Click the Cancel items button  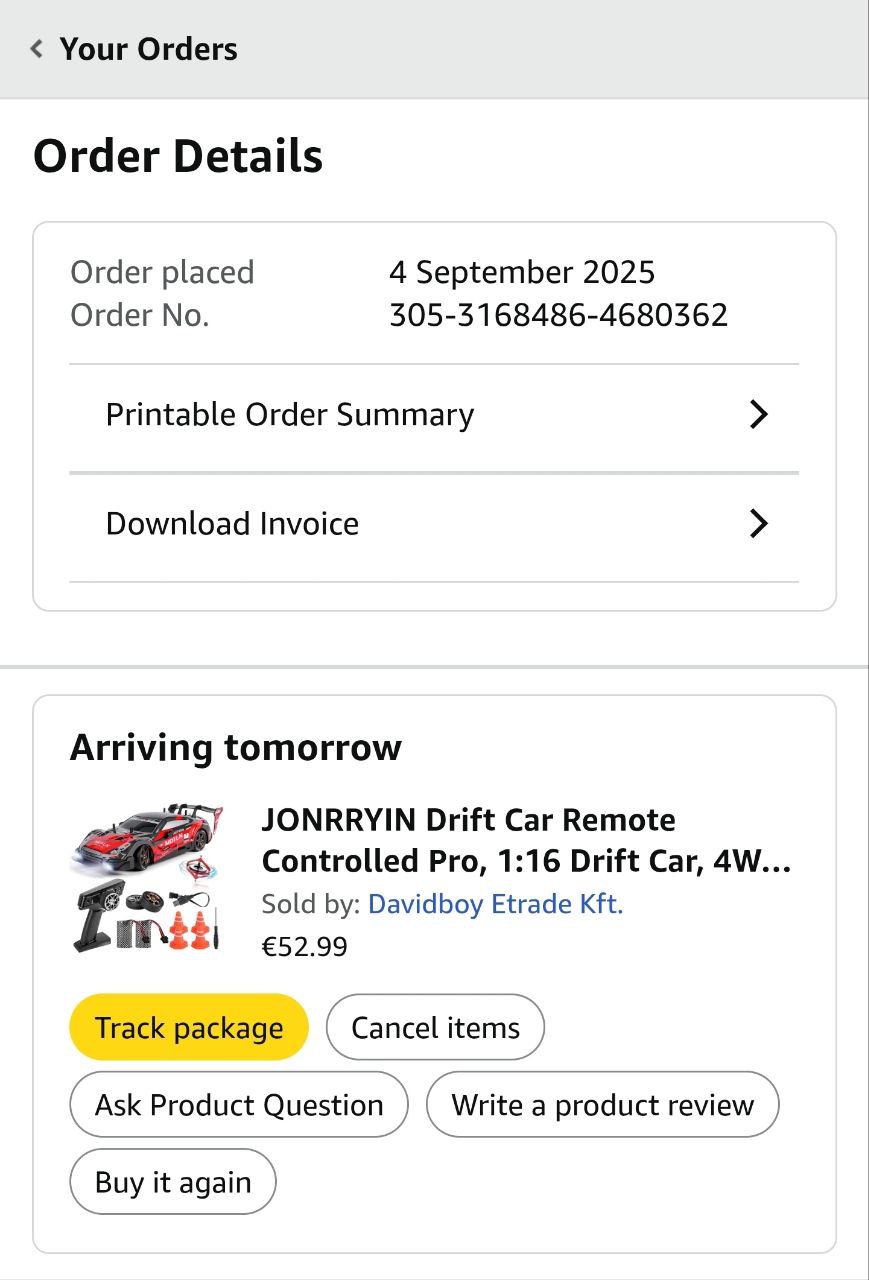coord(435,1027)
